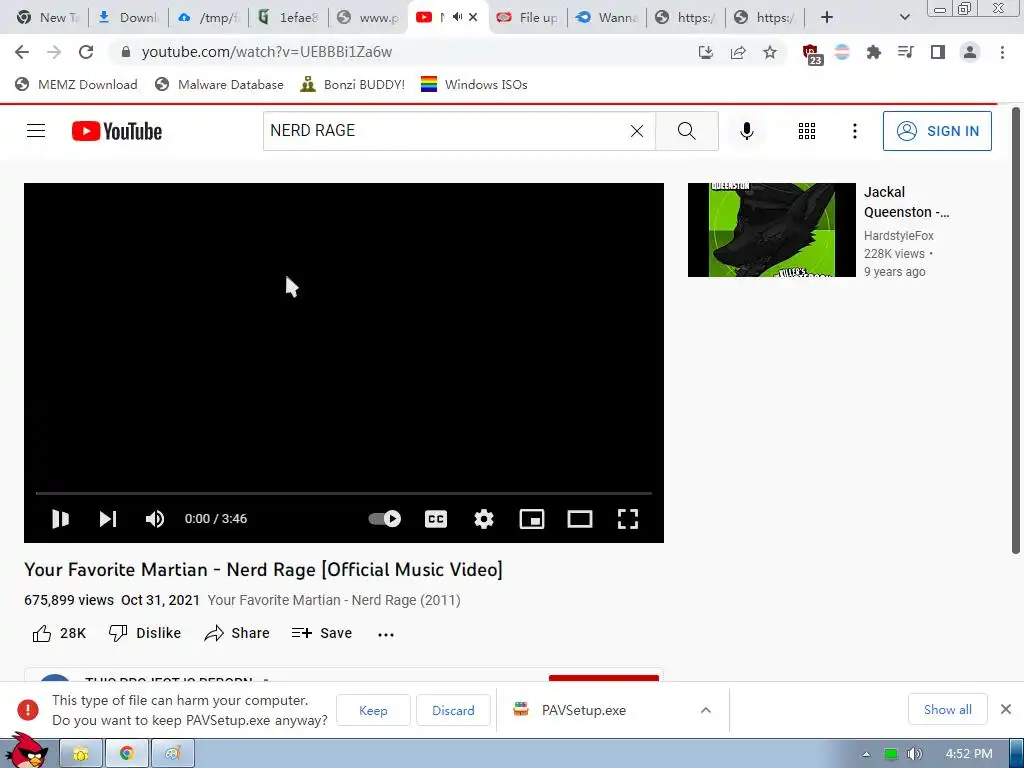Screen dimensions: 1024x768
Task: Go back in browser history
Action: [22, 52]
